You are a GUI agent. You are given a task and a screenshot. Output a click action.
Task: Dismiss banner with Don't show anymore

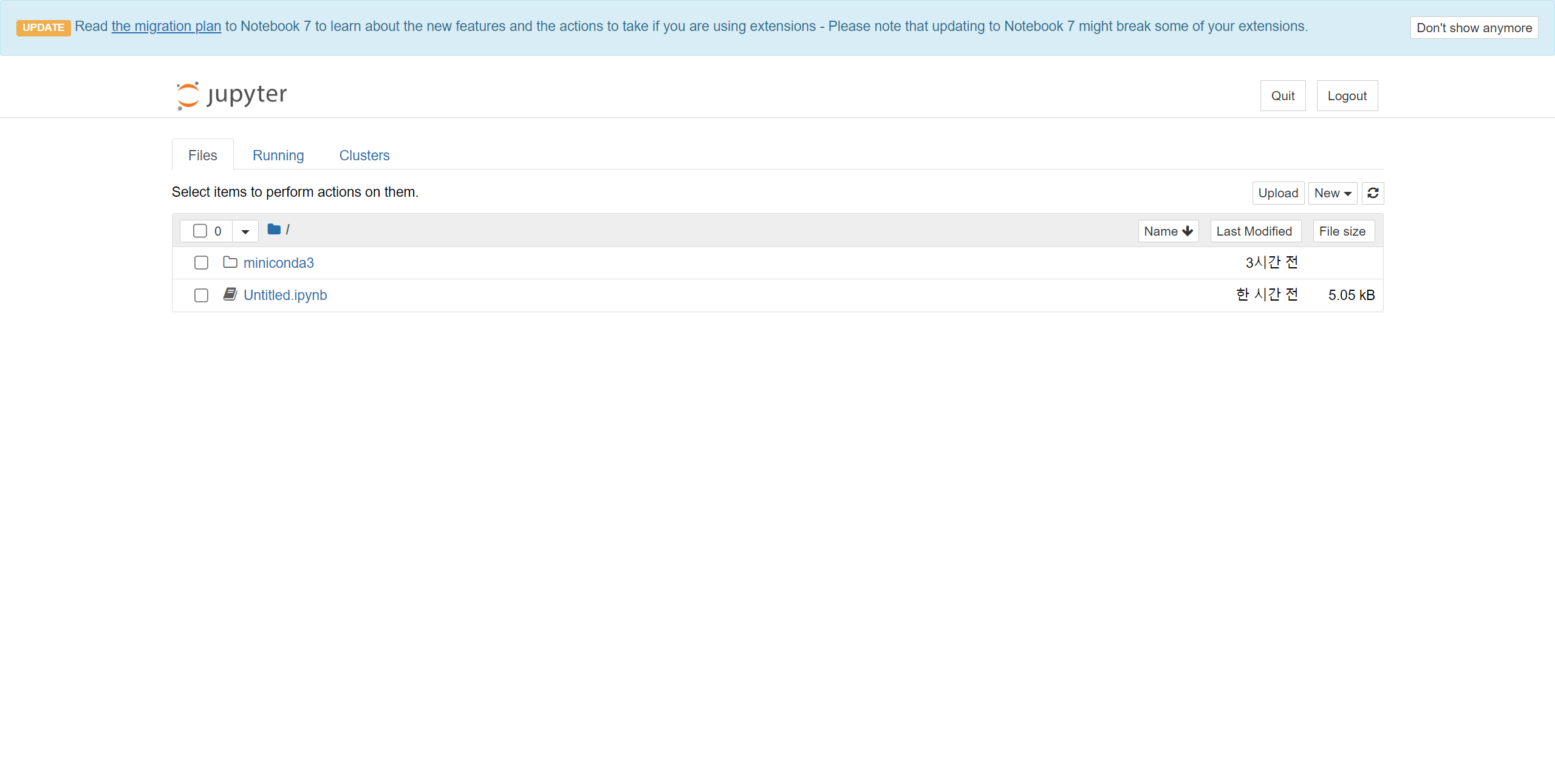[x=1474, y=28]
